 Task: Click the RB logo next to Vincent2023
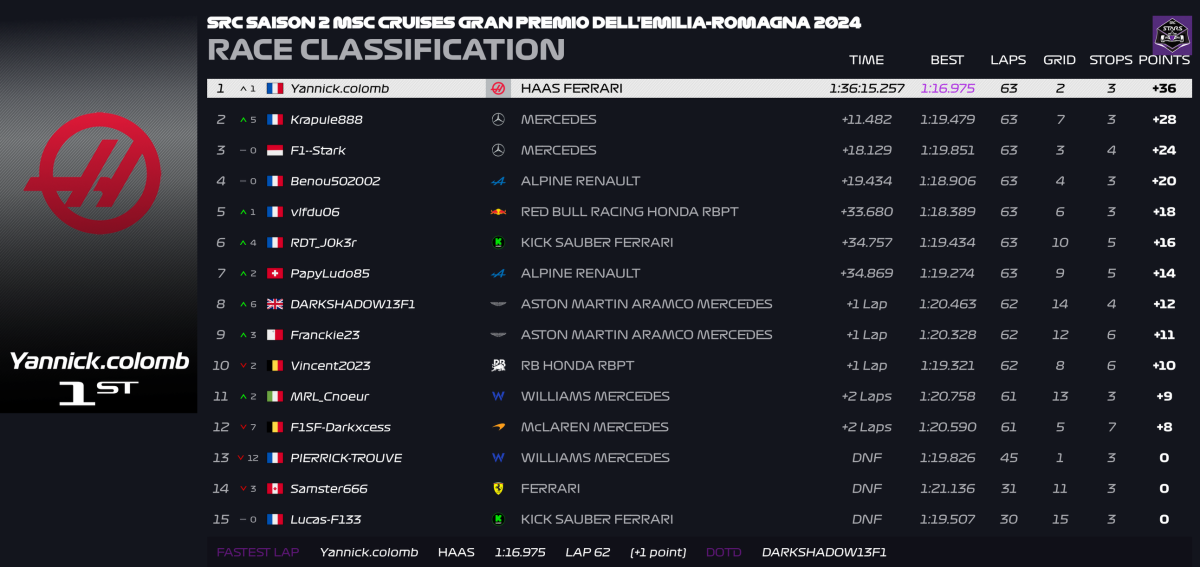pyautogui.click(x=498, y=366)
